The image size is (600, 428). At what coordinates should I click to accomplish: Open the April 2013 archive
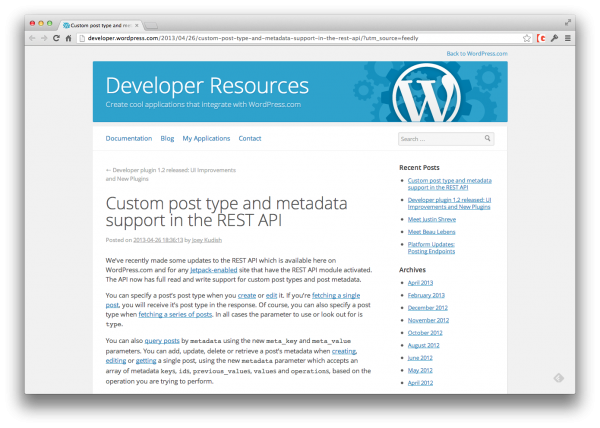coord(420,283)
